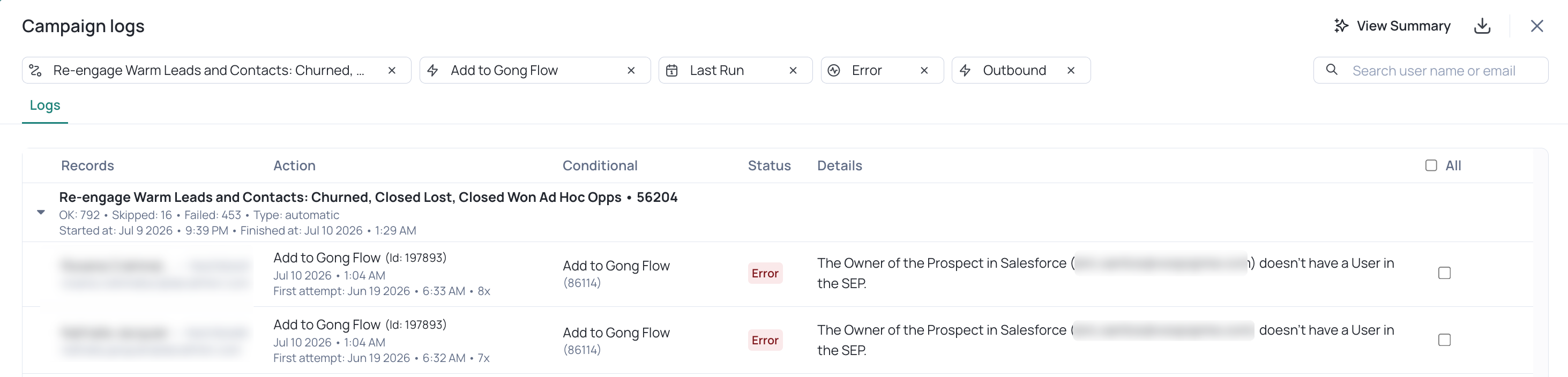The width and height of the screenshot is (1568, 377).
Task: Clear the Last Run filter chip
Action: click(x=793, y=71)
